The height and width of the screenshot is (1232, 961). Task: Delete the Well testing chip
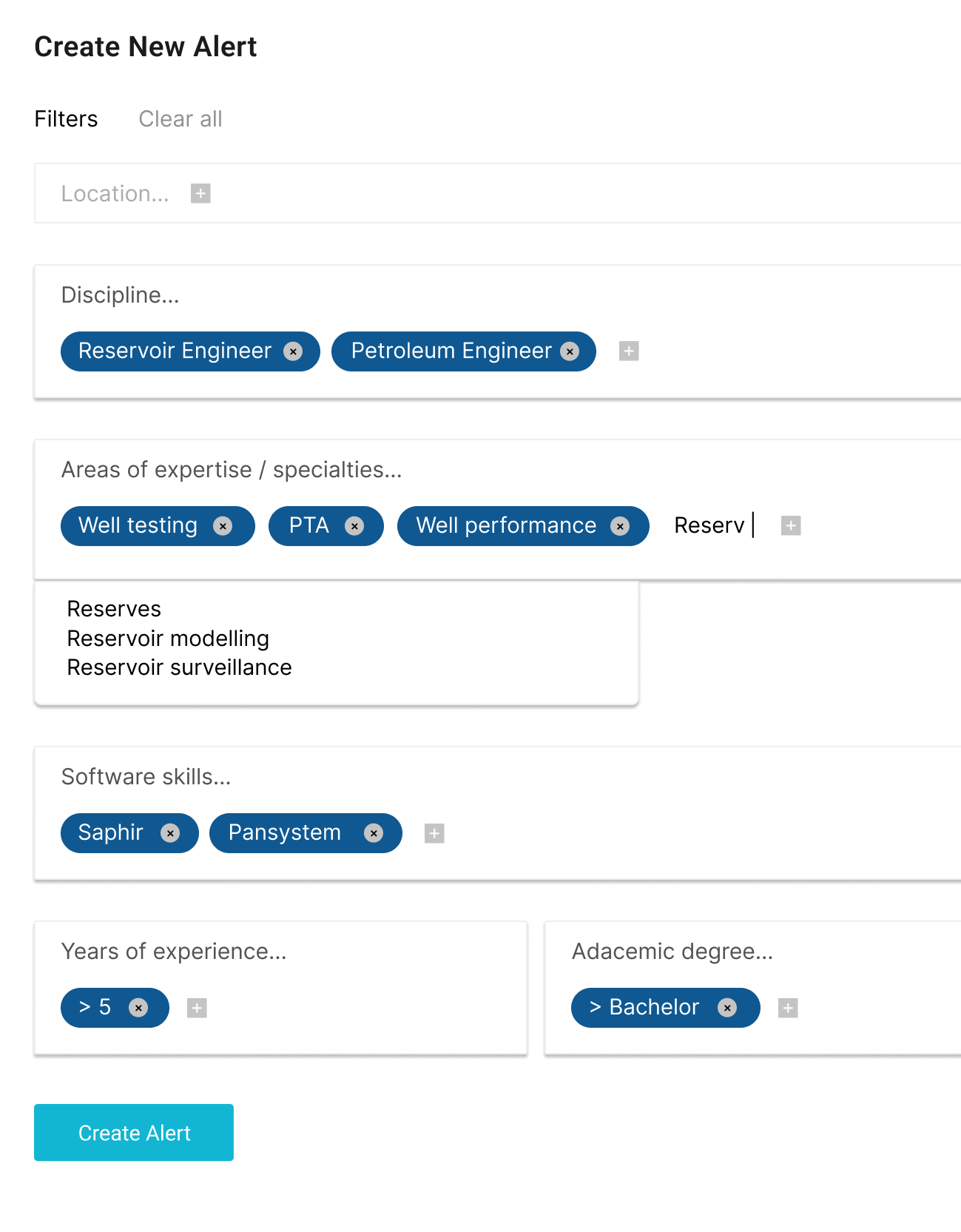(223, 526)
